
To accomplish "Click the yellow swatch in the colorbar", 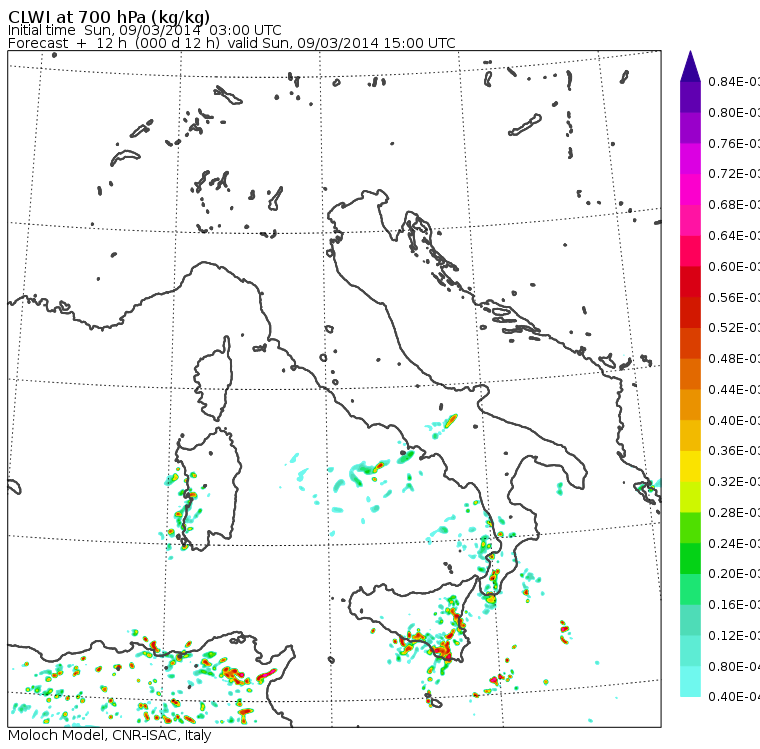I will [x=690, y=466].
